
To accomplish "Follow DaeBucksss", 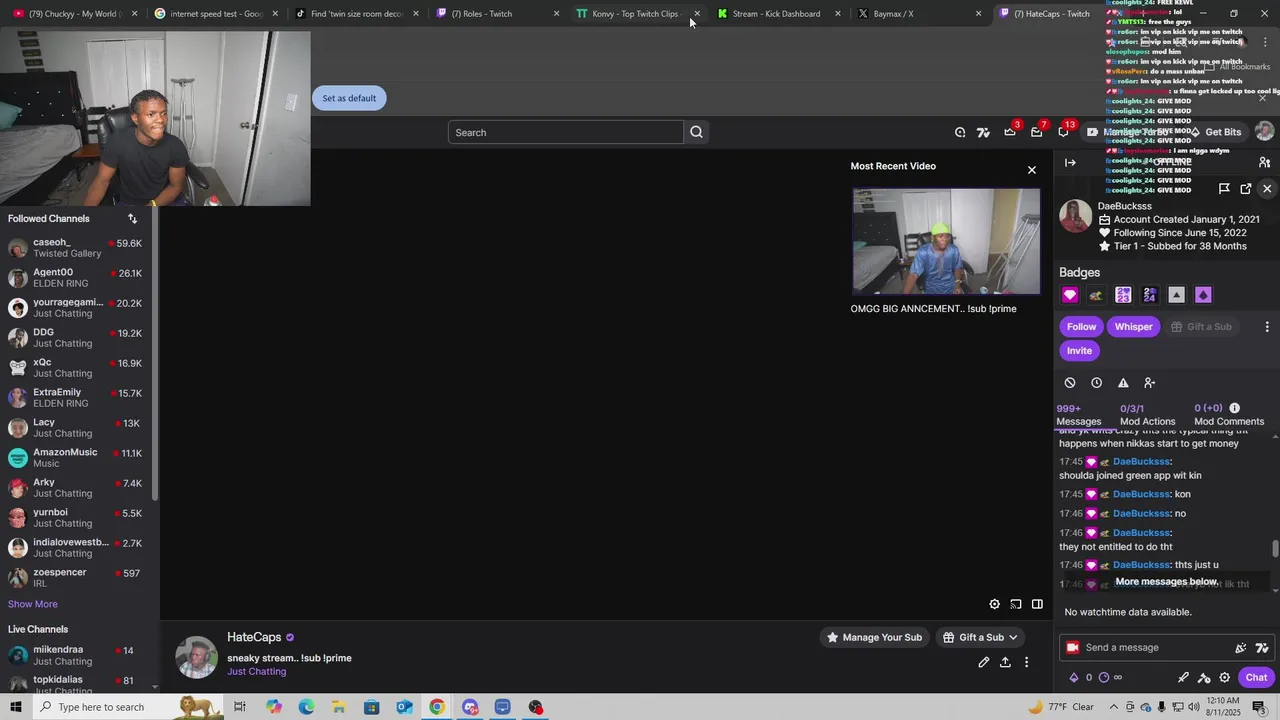I will (x=1081, y=327).
